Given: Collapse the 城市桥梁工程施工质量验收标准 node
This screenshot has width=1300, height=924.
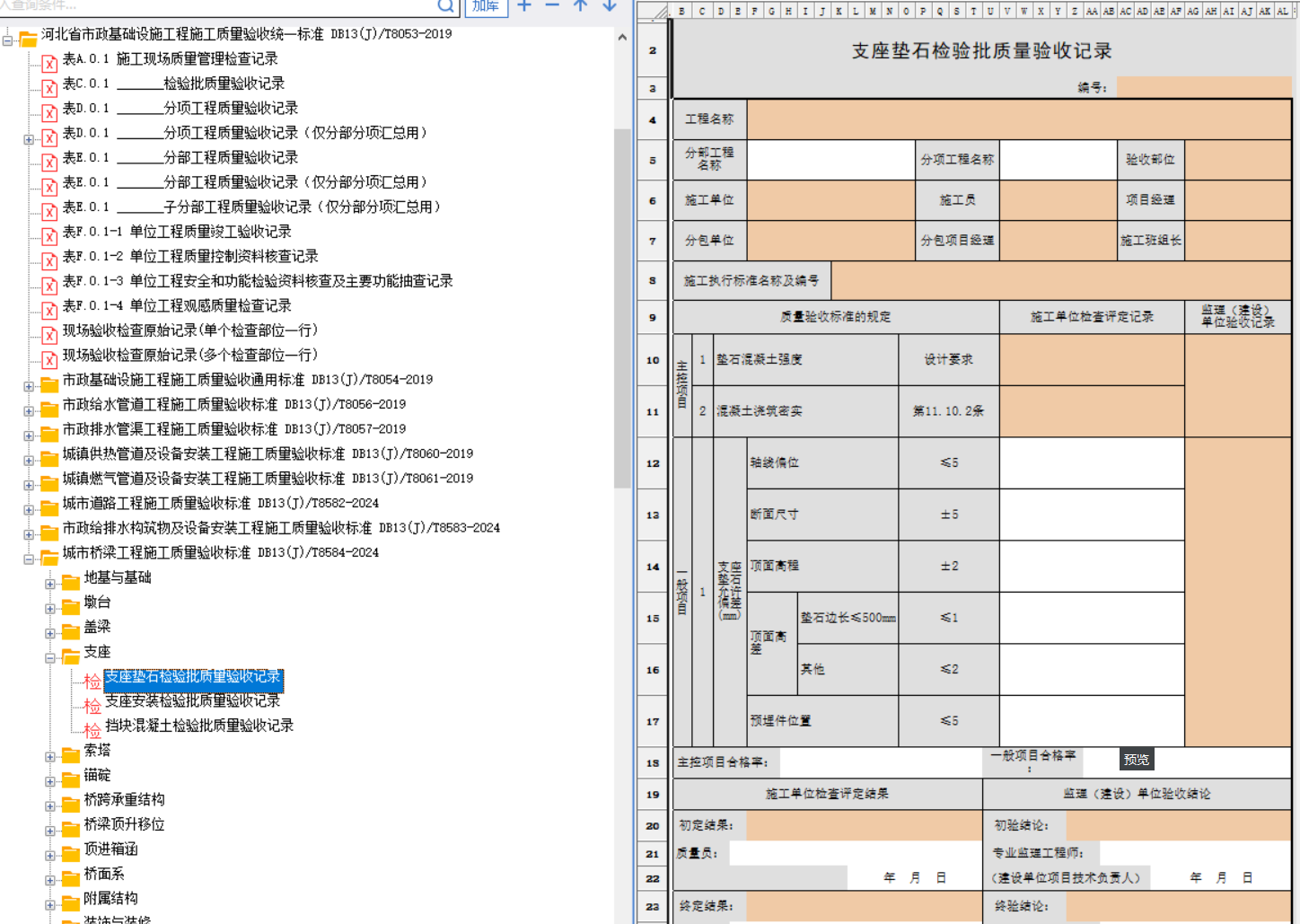Looking at the screenshot, I should pyautogui.click(x=29, y=559).
